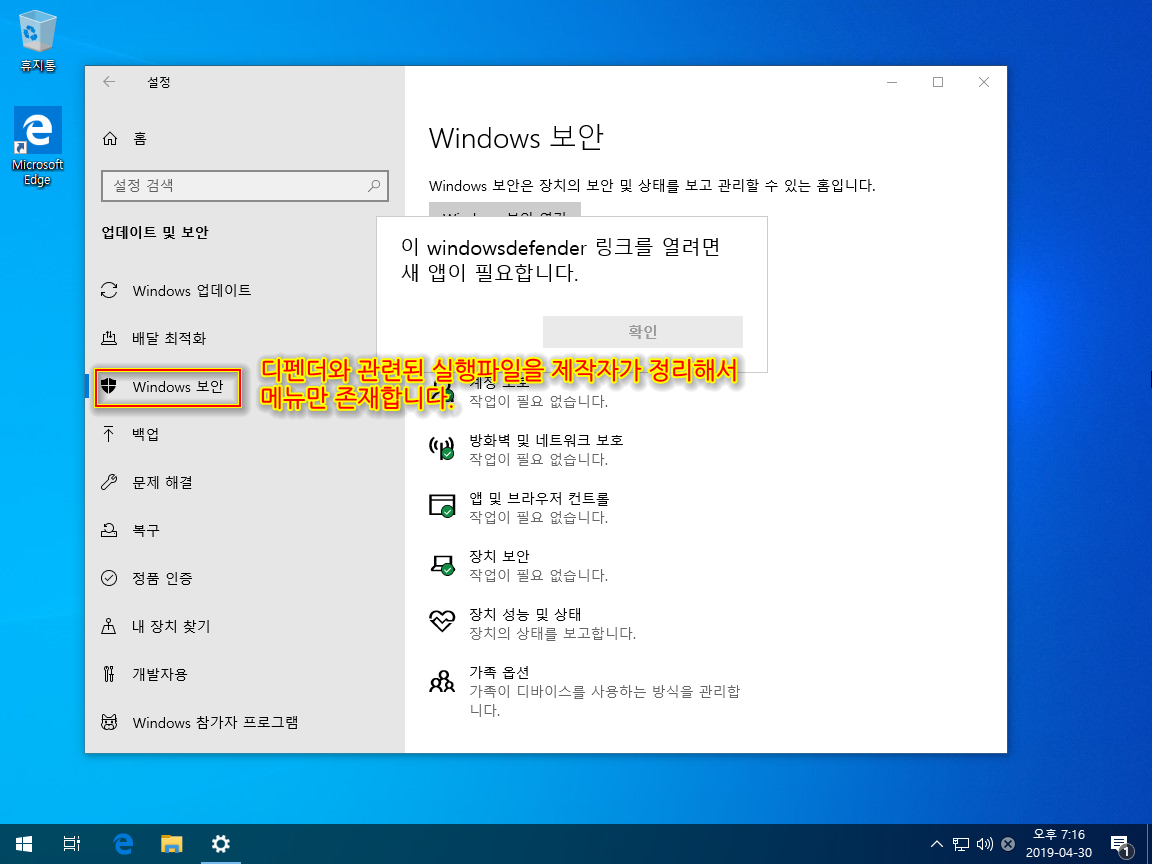Click the family options people icon
The width and height of the screenshot is (1152, 864).
pos(442,681)
